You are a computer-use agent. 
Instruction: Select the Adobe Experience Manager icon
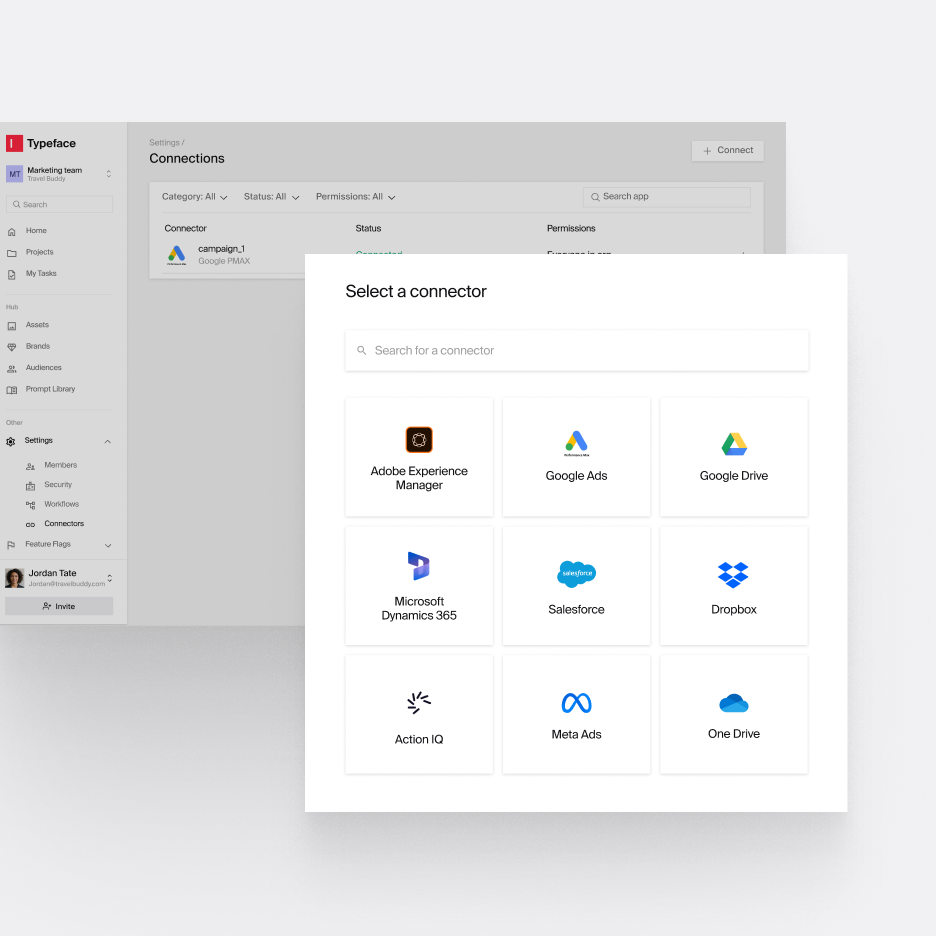419,440
